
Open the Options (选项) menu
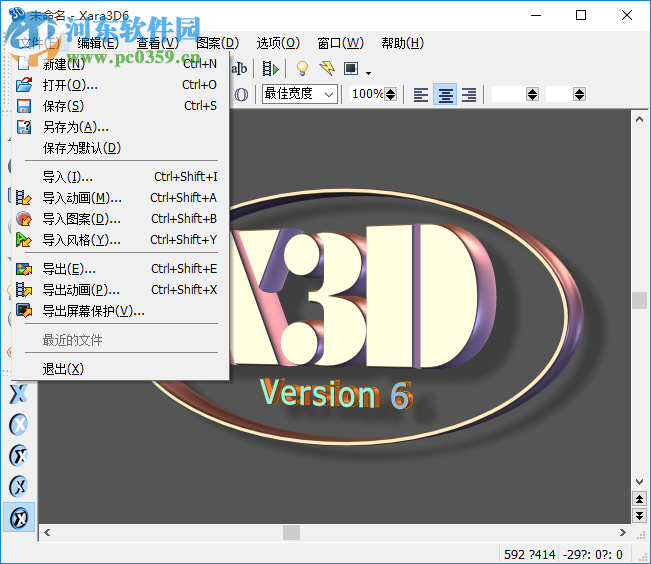(278, 43)
